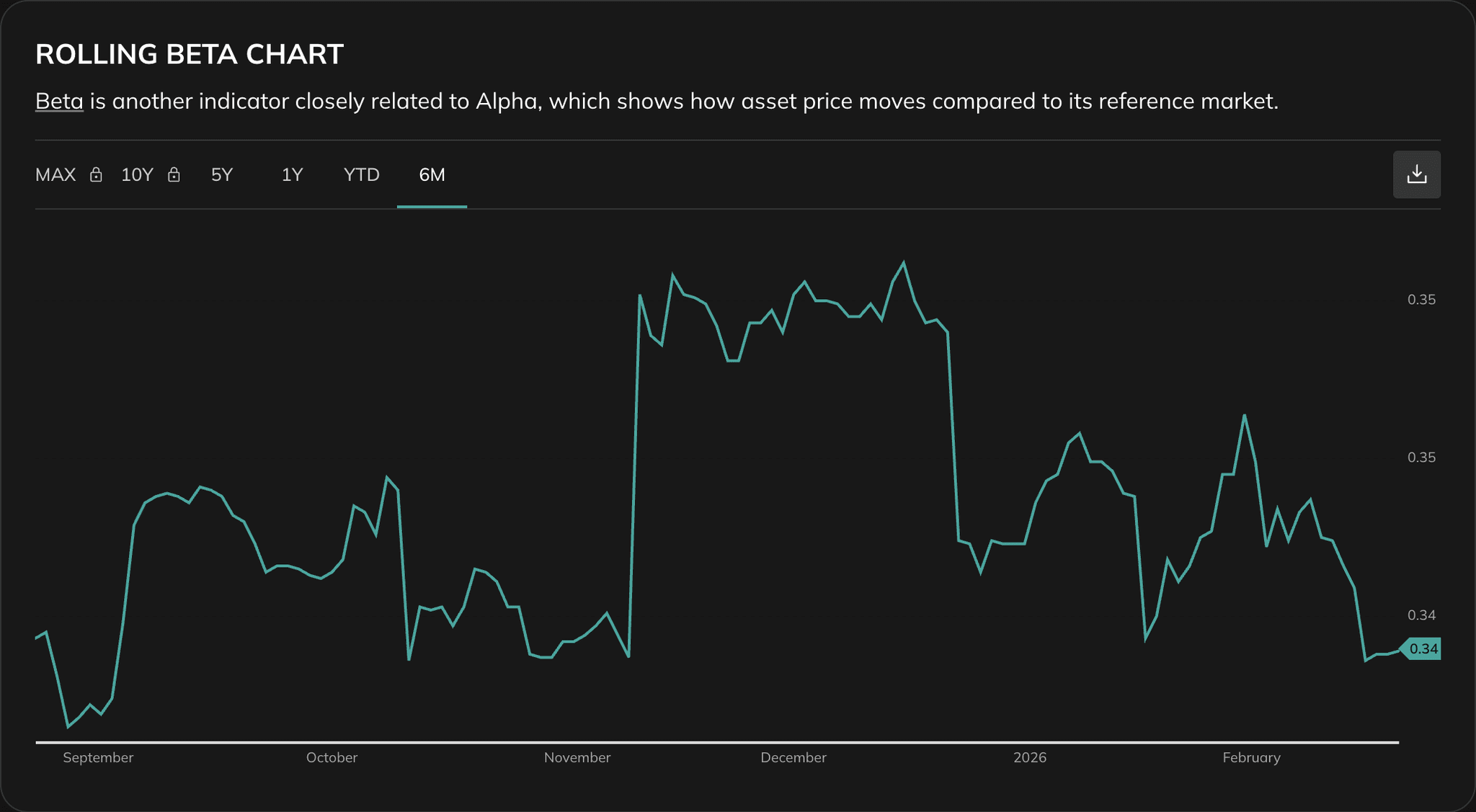Select the locked MAX range
The image size is (1476, 812).
(55, 174)
